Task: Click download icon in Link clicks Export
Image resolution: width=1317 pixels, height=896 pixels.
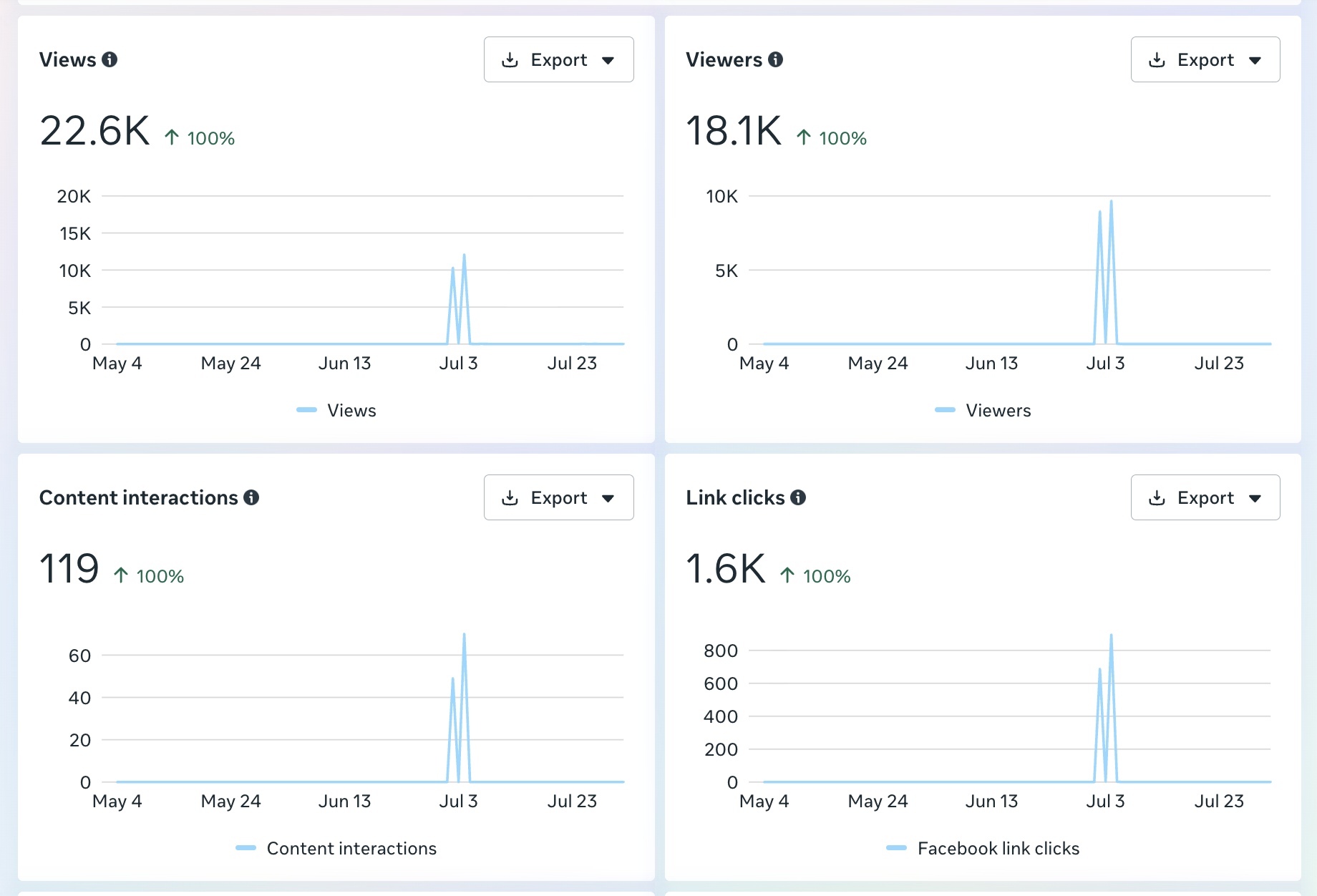Action: (1157, 497)
